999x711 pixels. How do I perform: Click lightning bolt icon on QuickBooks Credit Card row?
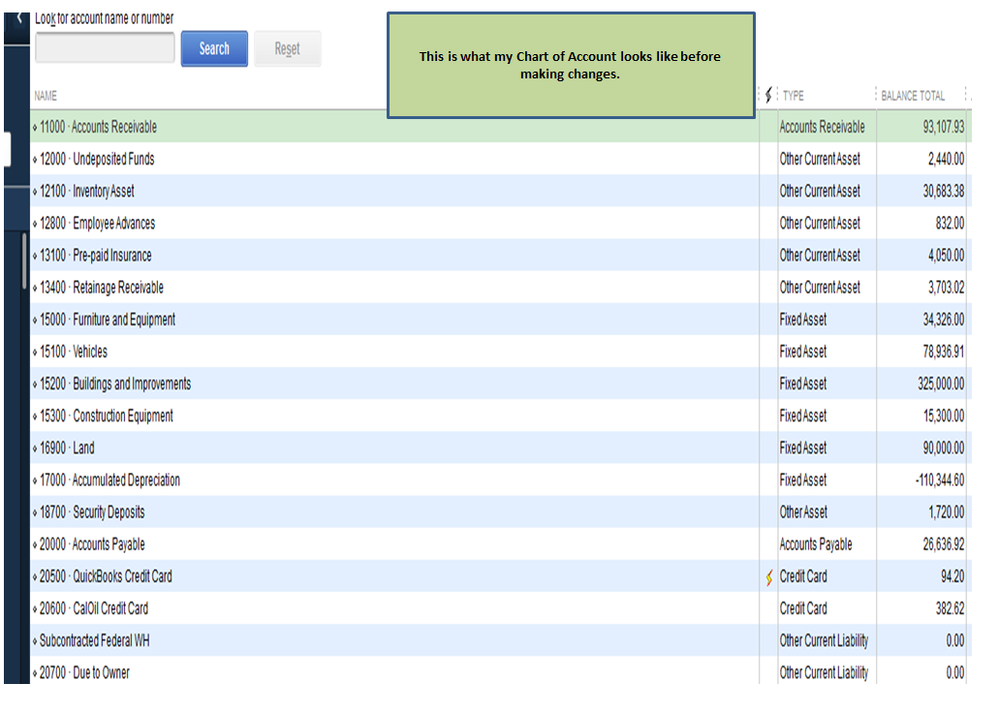pyautogui.click(x=769, y=577)
